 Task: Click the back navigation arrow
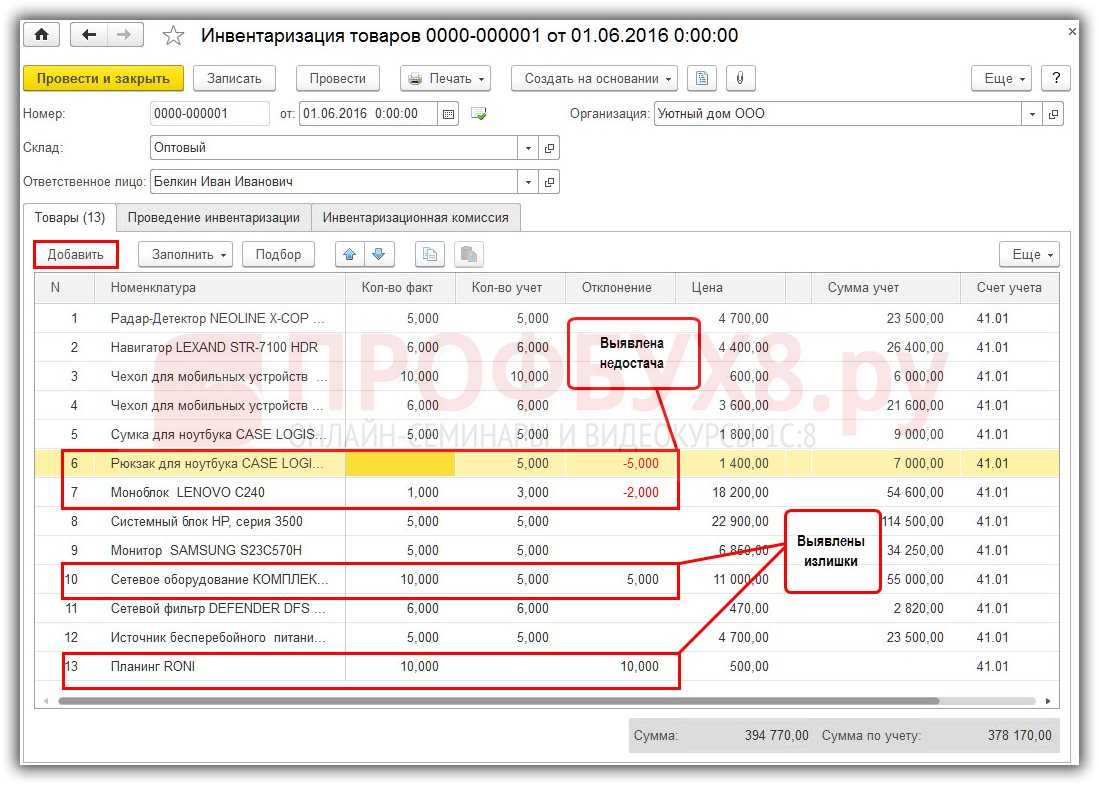click(89, 35)
